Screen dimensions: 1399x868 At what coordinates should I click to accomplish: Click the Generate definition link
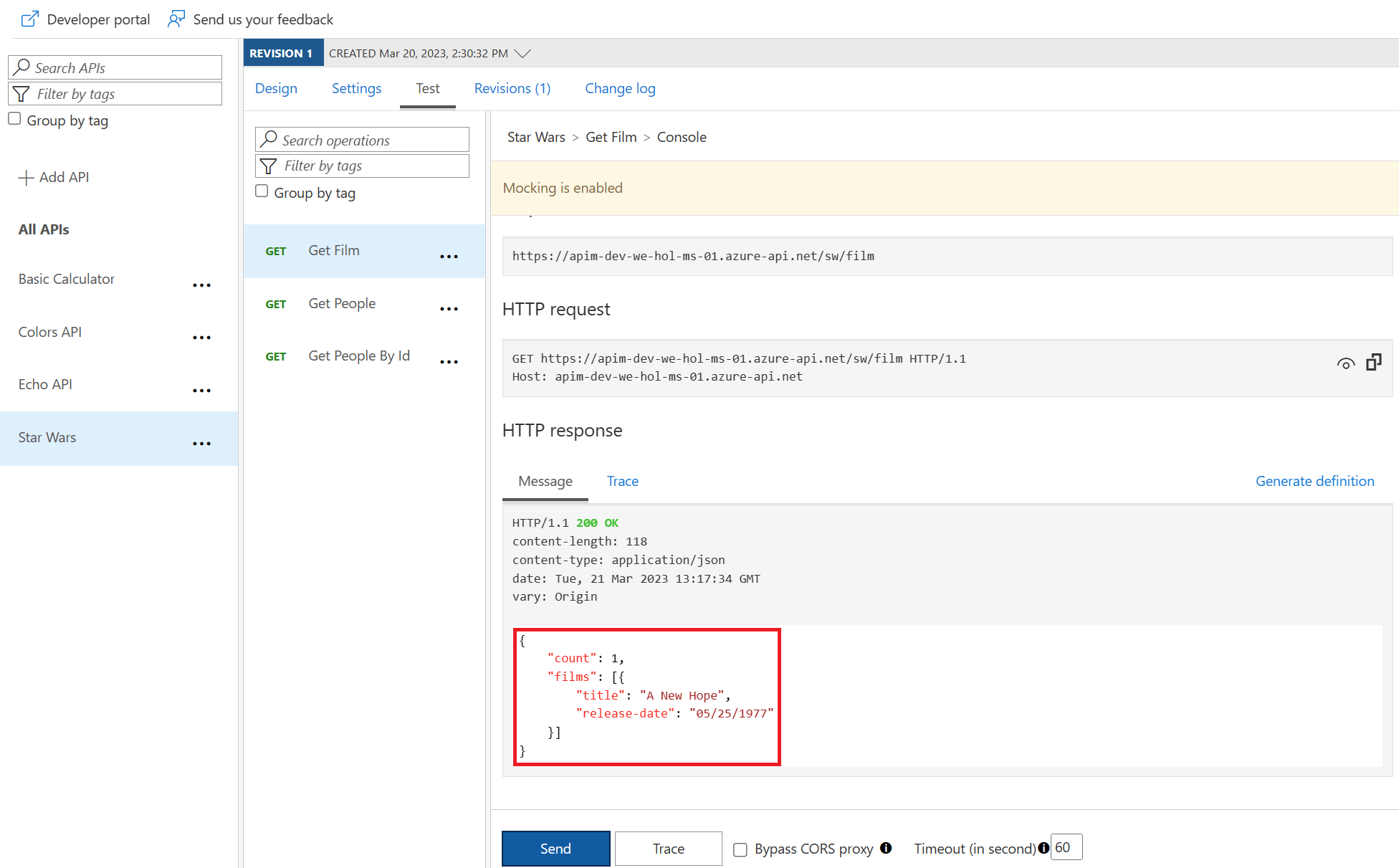tap(1315, 481)
